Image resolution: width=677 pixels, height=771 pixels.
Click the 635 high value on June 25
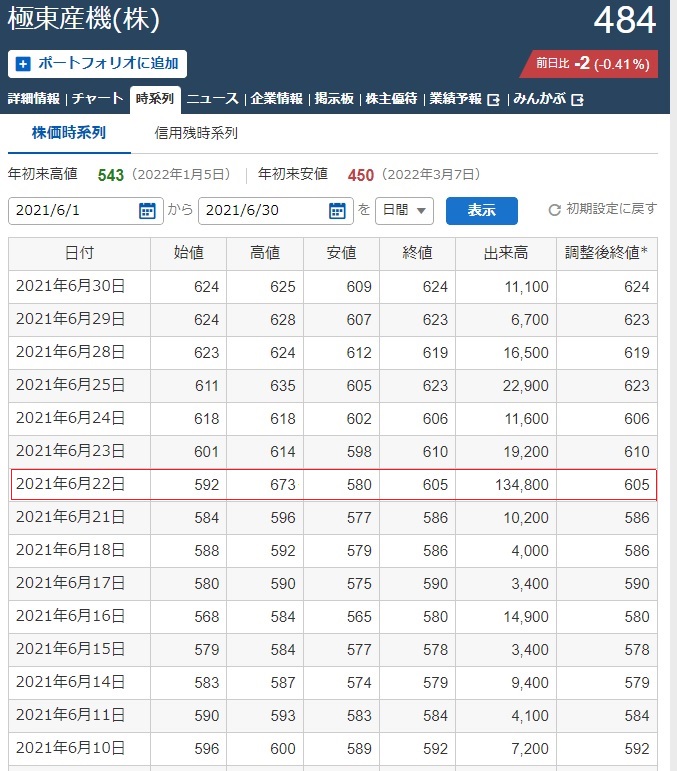click(x=283, y=386)
